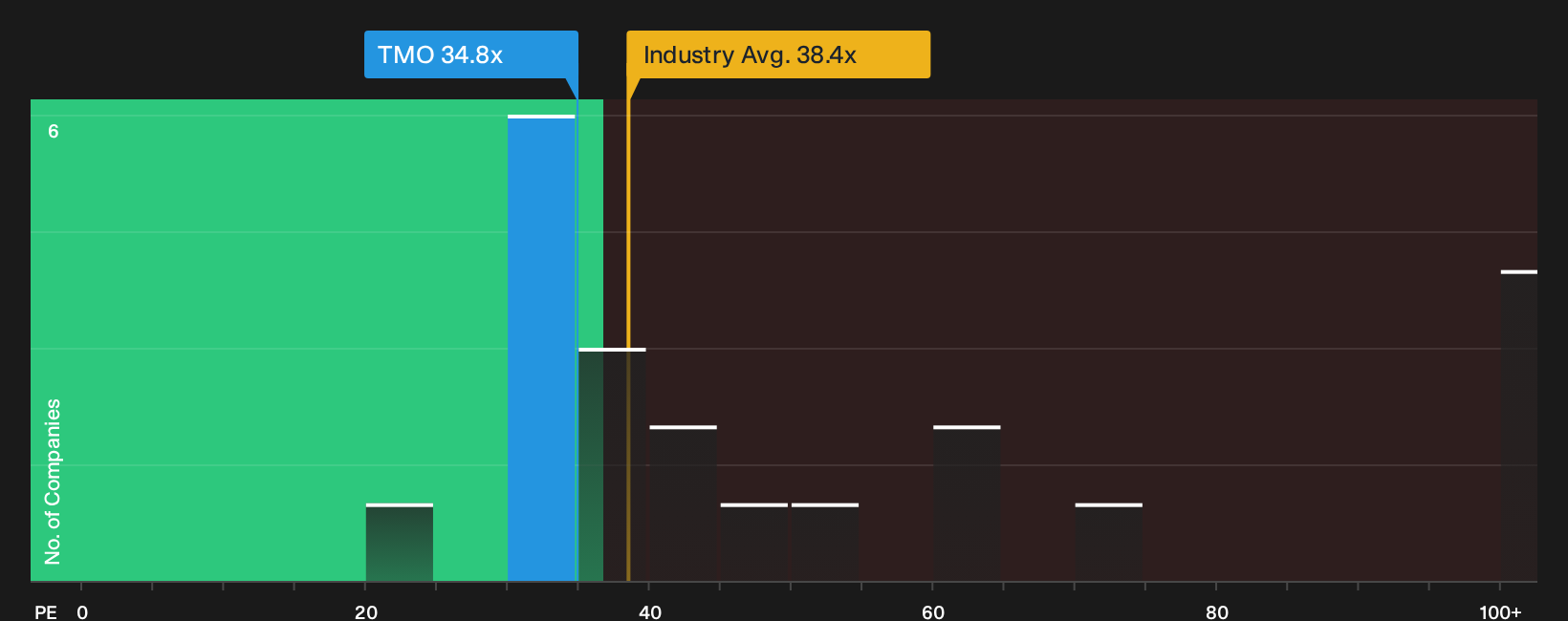The width and height of the screenshot is (1568, 621).
Task: Select the histogram bar at PE 20-25
Action: coord(400,543)
